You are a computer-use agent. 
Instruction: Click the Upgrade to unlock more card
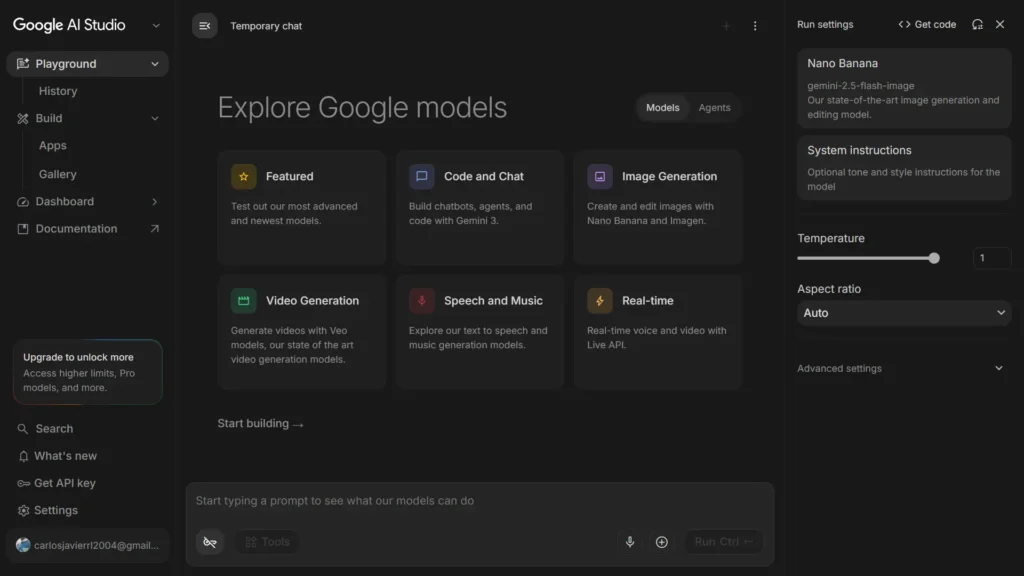(x=88, y=372)
